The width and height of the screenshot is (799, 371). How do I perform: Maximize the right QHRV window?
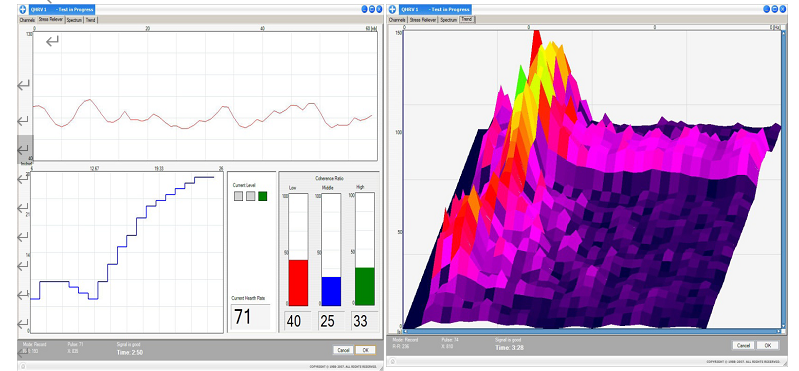tap(775, 9)
